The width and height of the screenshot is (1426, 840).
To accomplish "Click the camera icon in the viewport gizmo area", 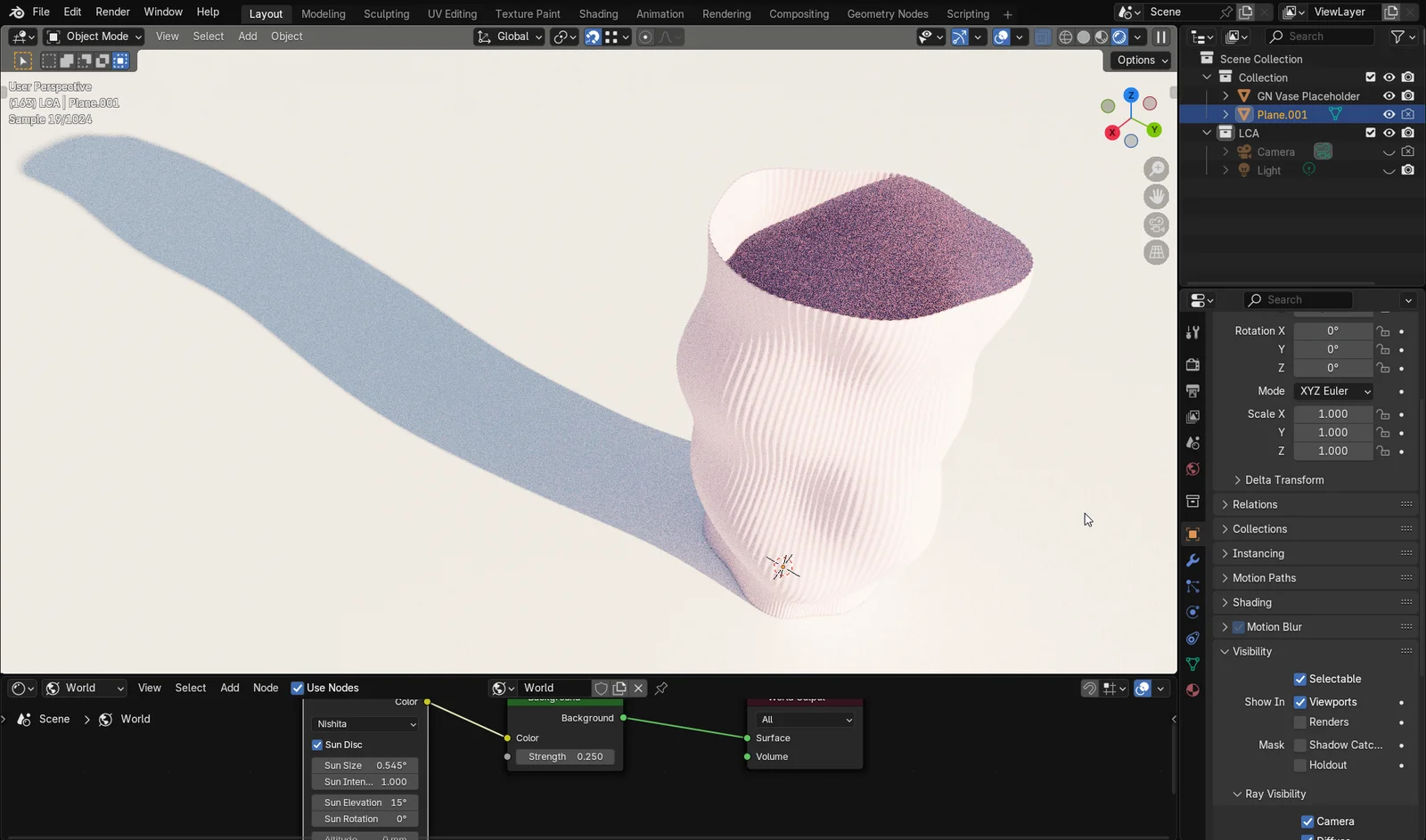I will click(x=1156, y=224).
